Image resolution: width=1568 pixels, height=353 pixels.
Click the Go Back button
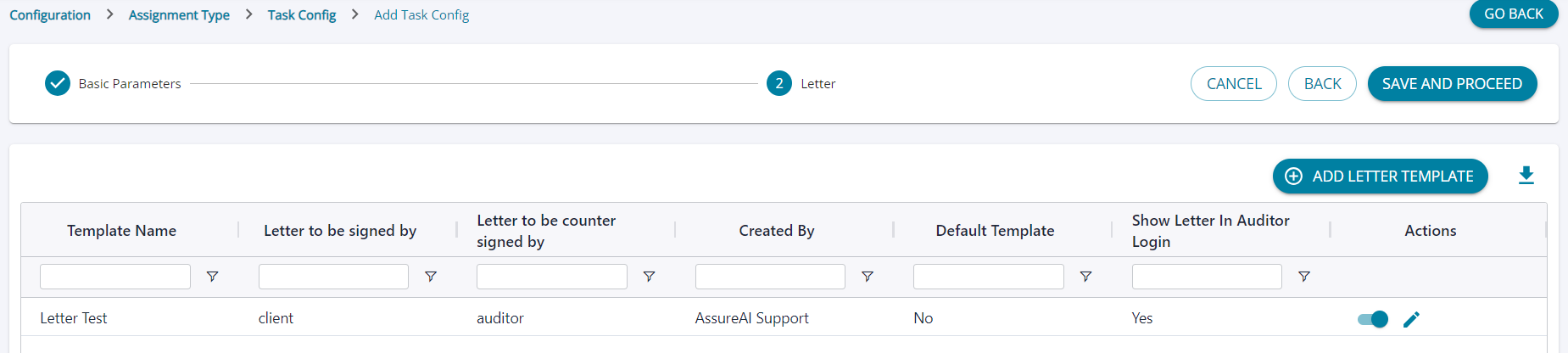[x=1513, y=14]
